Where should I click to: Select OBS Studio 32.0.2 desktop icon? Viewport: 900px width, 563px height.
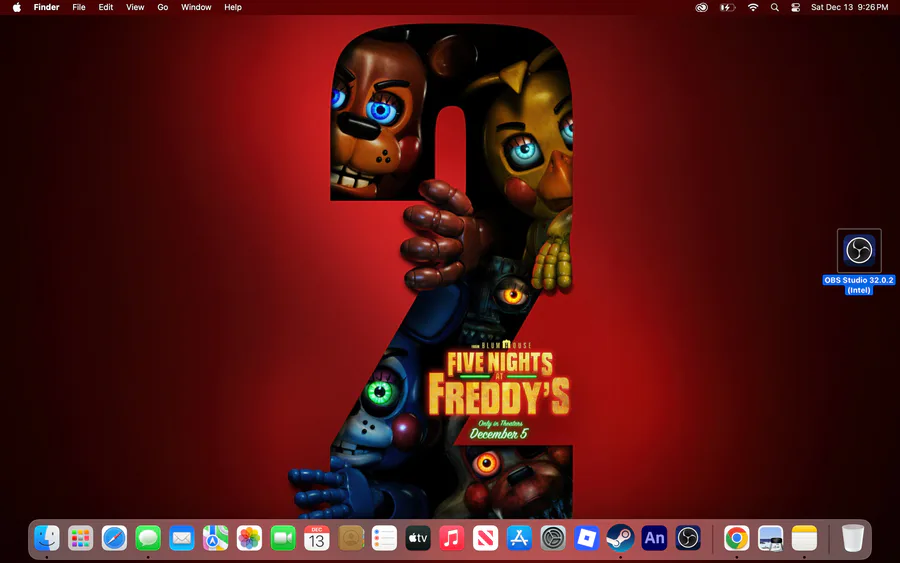coord(859,251)
